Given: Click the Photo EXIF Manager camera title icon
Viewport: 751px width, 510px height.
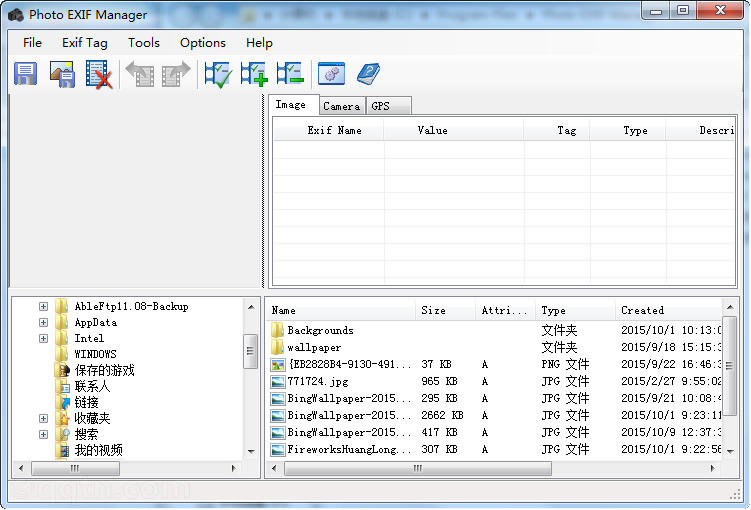Looking at the screenshot, I should pos(16,15).
